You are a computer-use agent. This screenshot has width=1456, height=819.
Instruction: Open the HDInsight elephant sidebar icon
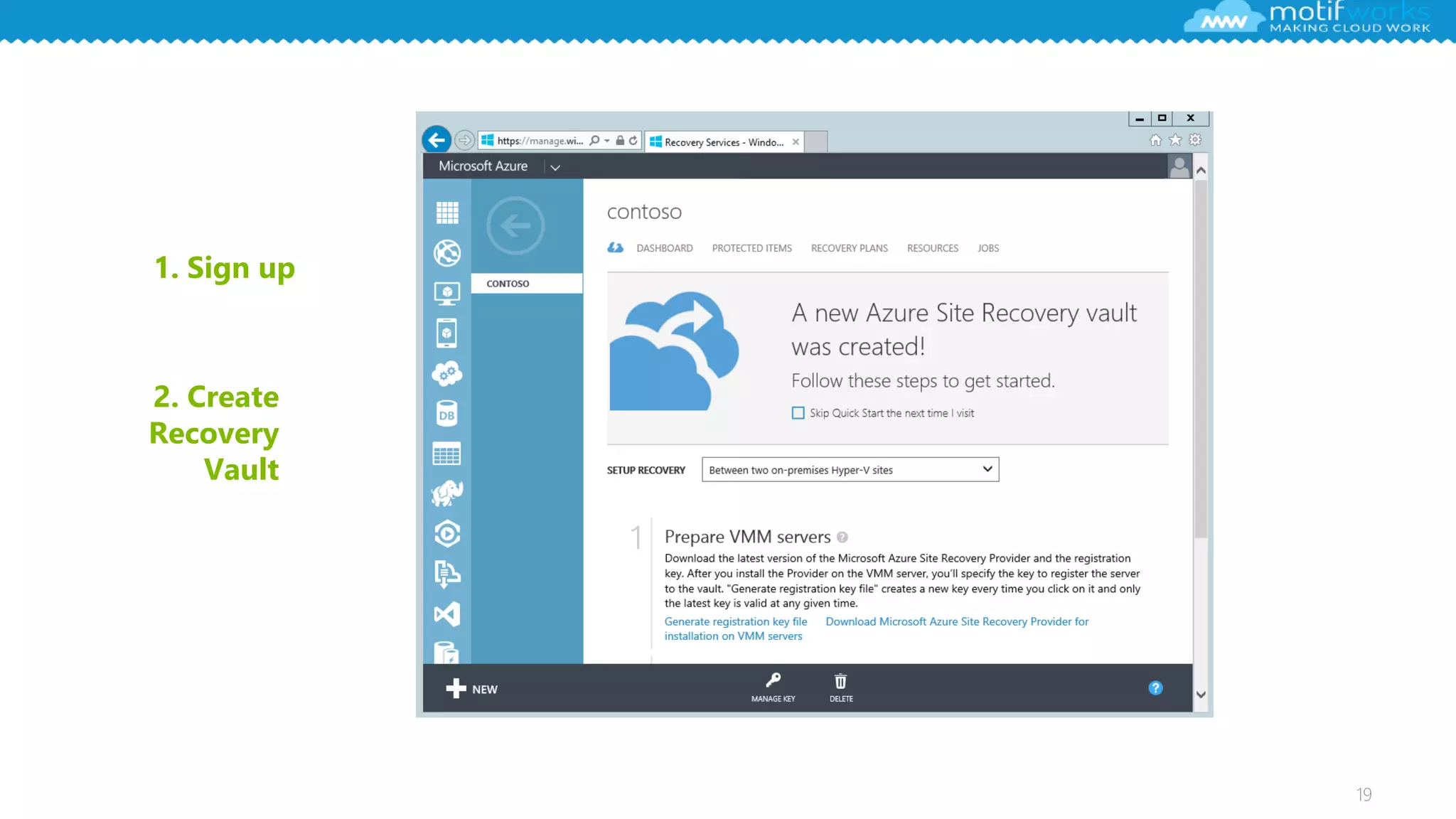[x=447, y=493]
